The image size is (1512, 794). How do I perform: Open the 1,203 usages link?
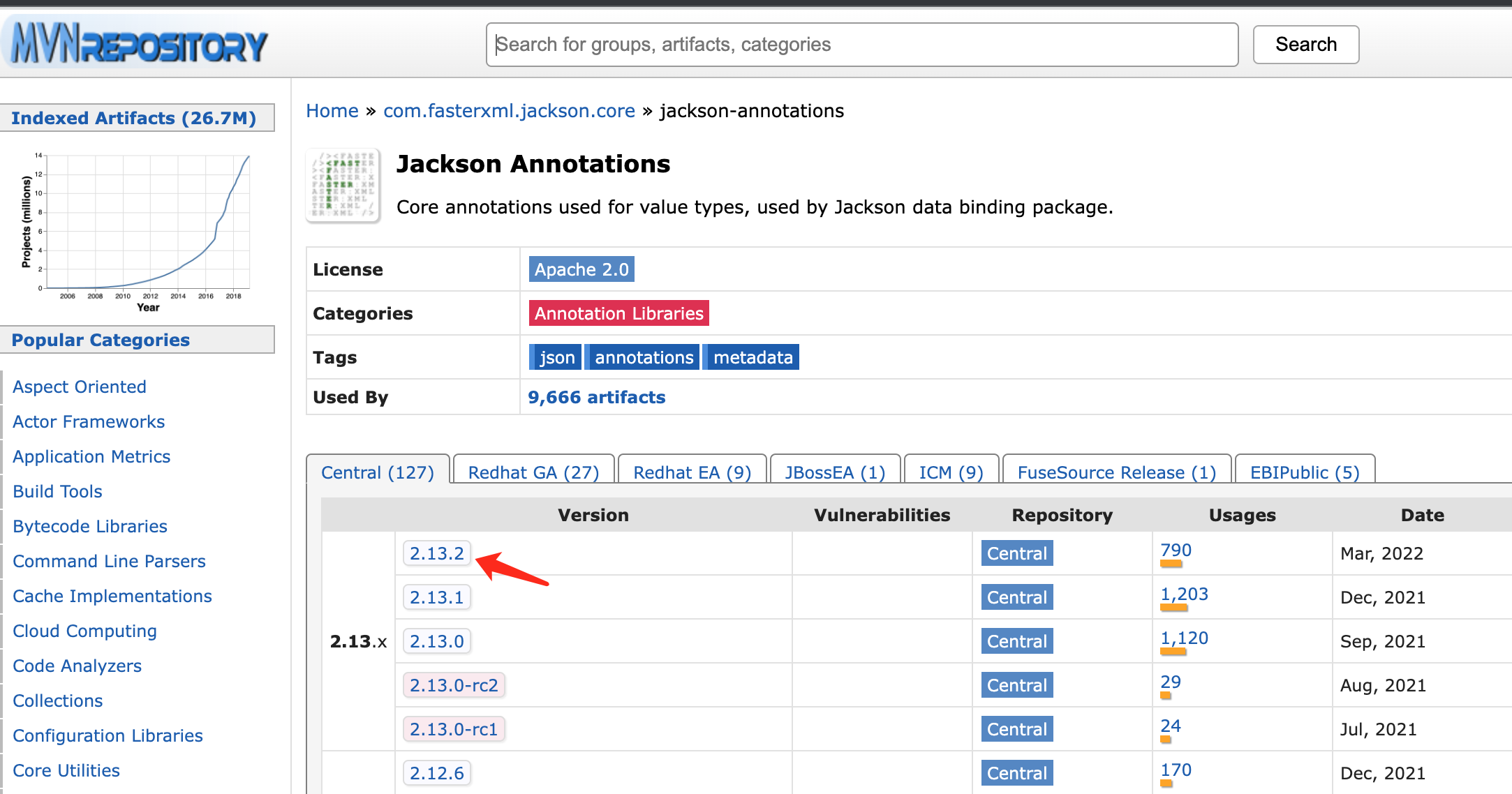(x=1184, y=594)
